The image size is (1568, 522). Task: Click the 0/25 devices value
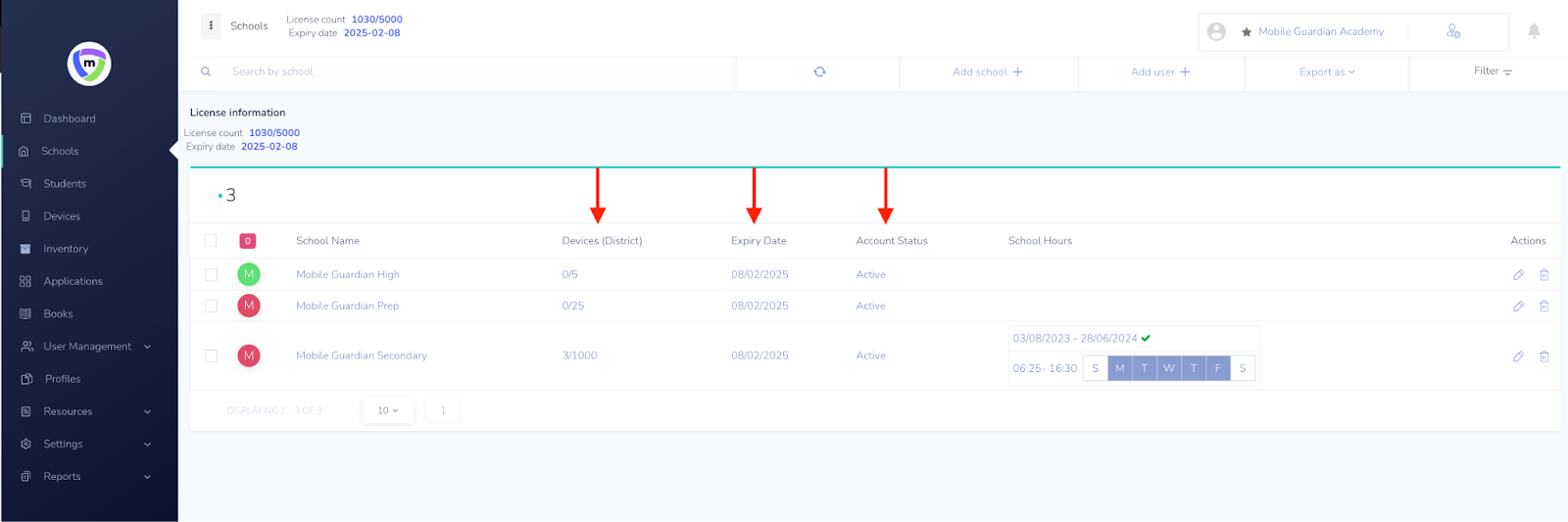tap(573, 307)
